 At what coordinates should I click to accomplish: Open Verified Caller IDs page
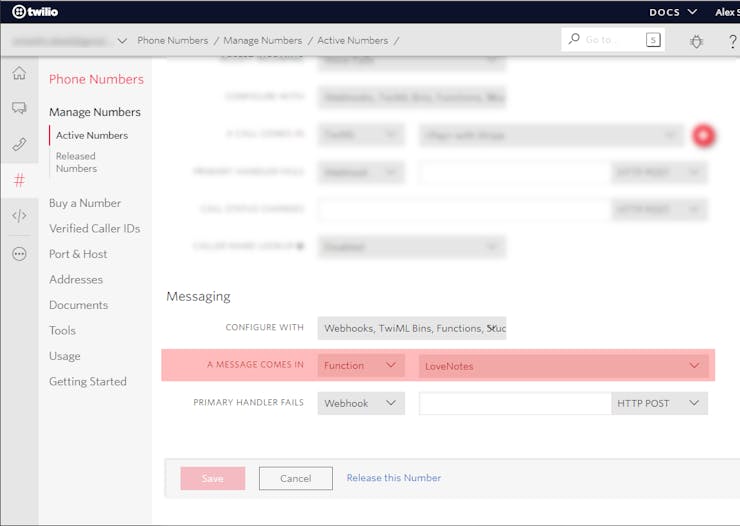(x=95, y=228)
